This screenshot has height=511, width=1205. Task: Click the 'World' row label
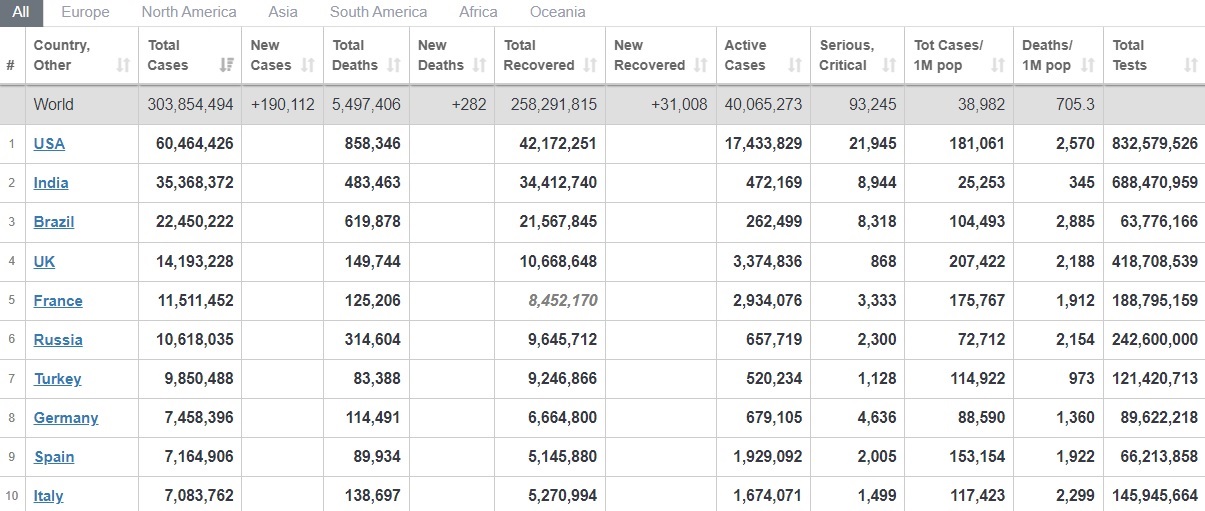[x=54, y=104]
